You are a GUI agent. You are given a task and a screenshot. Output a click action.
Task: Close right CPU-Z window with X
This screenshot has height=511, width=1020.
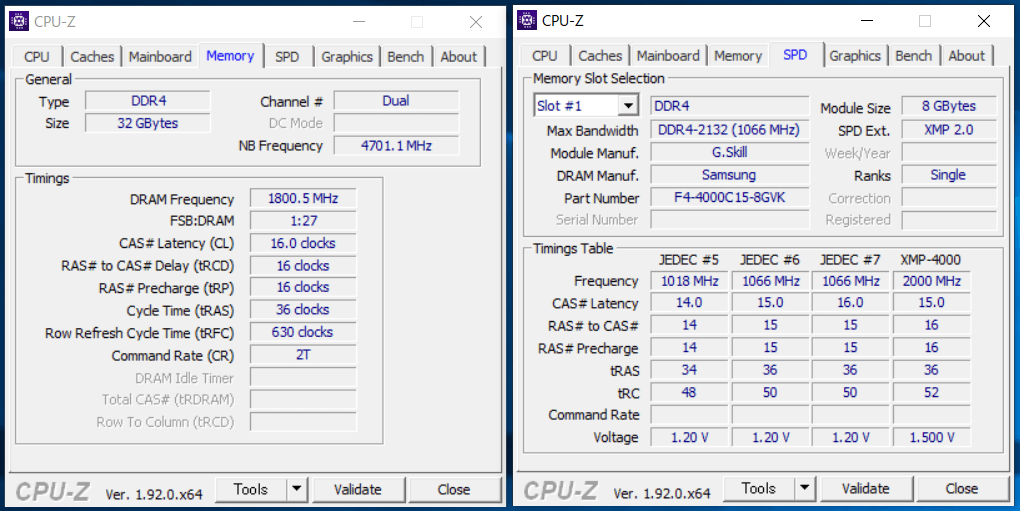pos(984,21)
